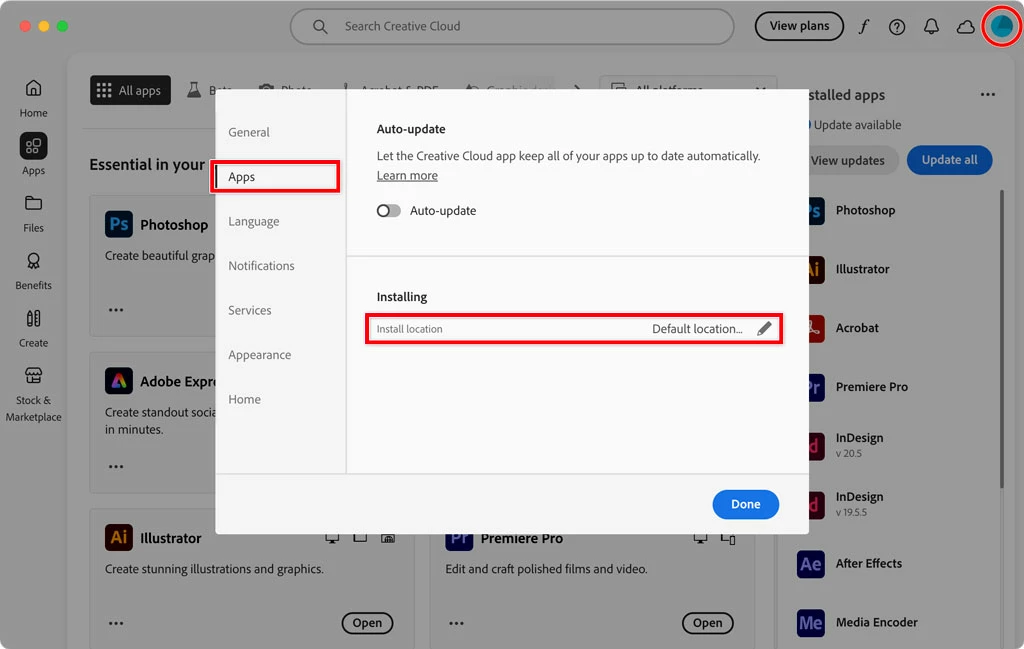Open more options on Premiere Pro card

456,624
